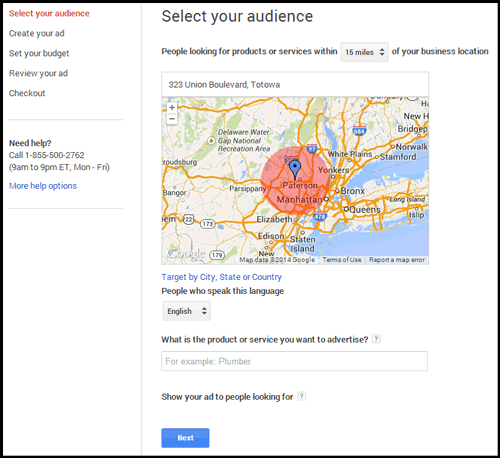Image resolution: width=500 pixels, height=458 pixels.
Task: Click the business address field showing 323 Union Boulevard
Action: [295, 84]
